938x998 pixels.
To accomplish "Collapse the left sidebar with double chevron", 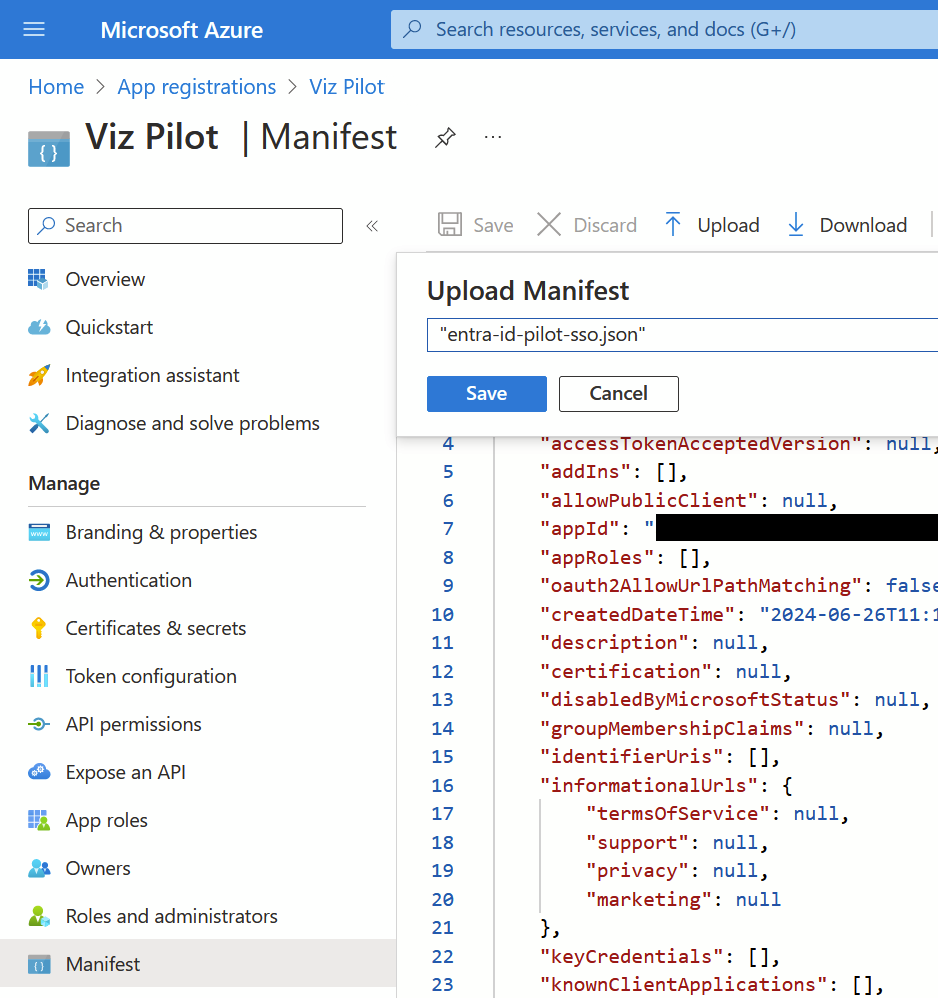I will 372,226.
